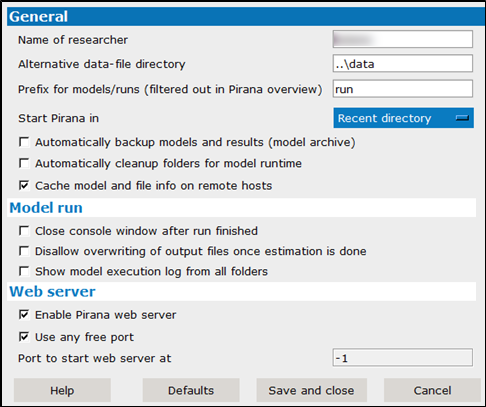
Task: Click the Port to start web server at label
Action: tap(95, 358)
